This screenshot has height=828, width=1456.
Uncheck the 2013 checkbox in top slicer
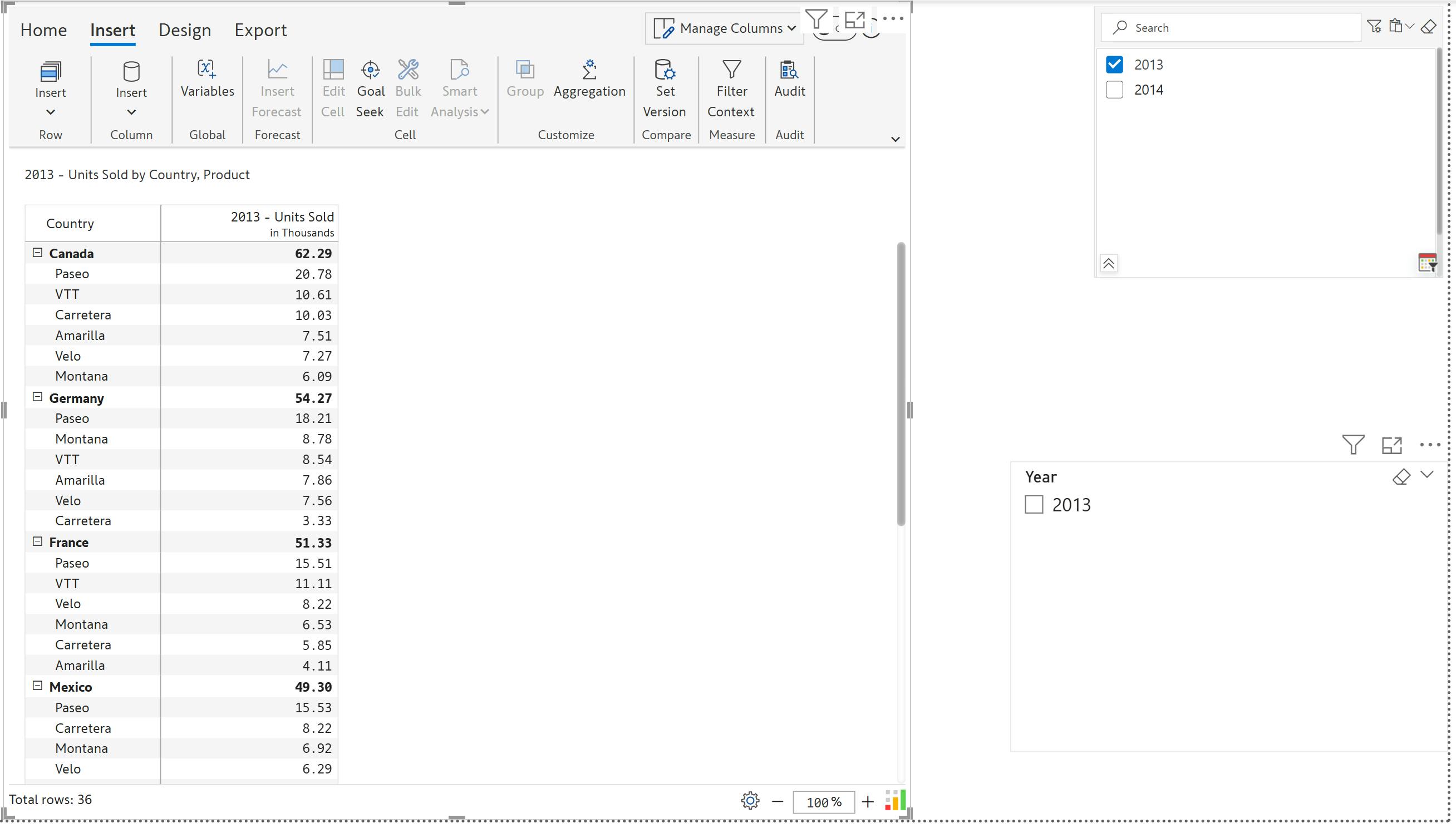pyautogui.click(x=1114, y=65)
